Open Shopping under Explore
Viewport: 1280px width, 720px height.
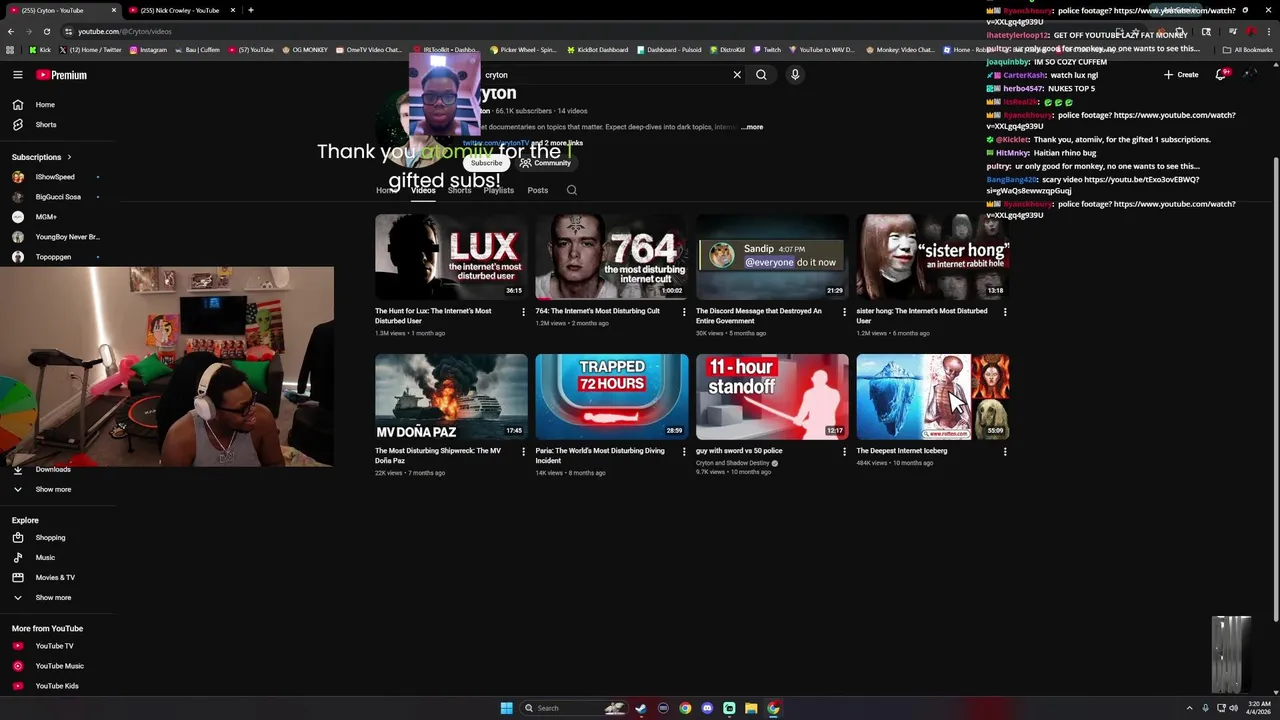click(50, 538)
